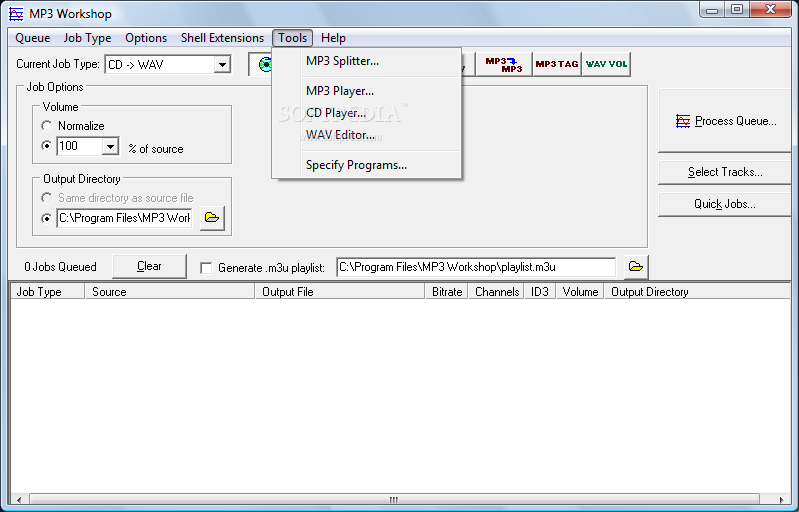Image resolution: width=799 pixels, height=512 pixels.
Task: Click the Output Directory column header
Action: pos(698,292)
